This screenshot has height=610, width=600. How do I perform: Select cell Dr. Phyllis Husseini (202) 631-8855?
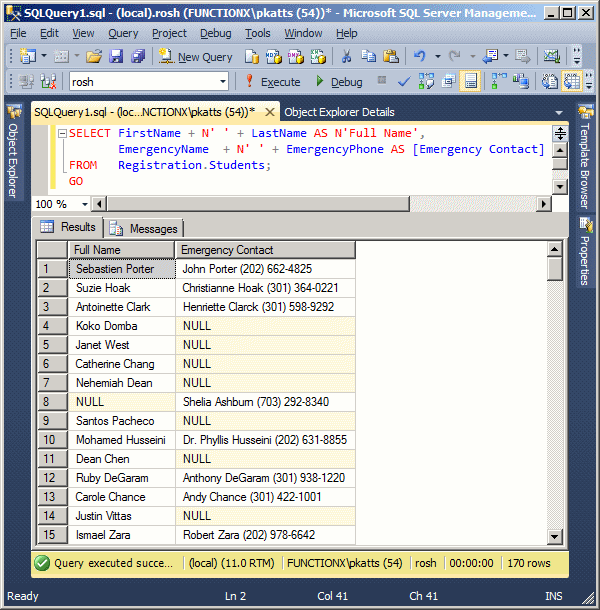point(265,440)
